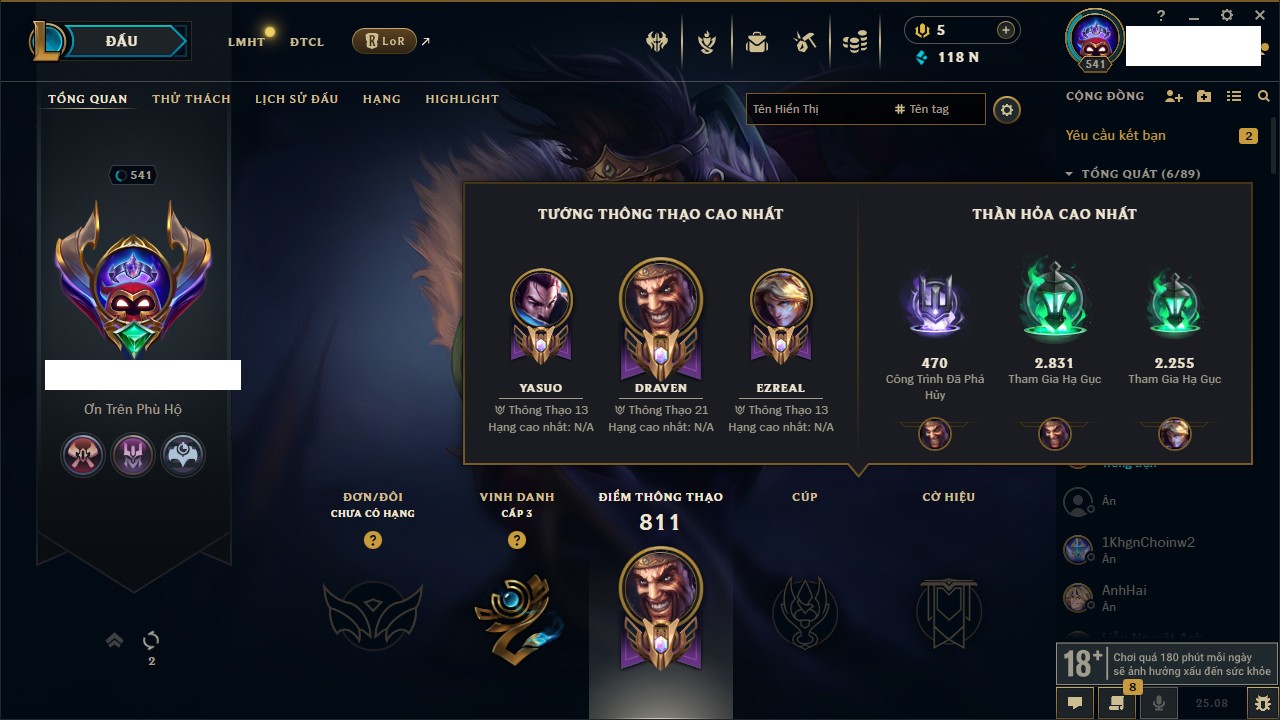The height and width of the screenshot is (720, 1280).
Task: Toggle the microphone mute button
Action: [x=1159, y=703]
